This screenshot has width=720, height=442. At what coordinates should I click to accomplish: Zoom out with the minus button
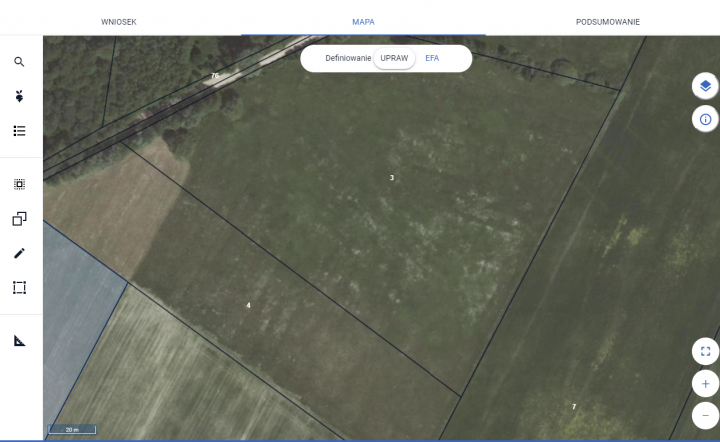pyautogui.click(x=705, y=414)
